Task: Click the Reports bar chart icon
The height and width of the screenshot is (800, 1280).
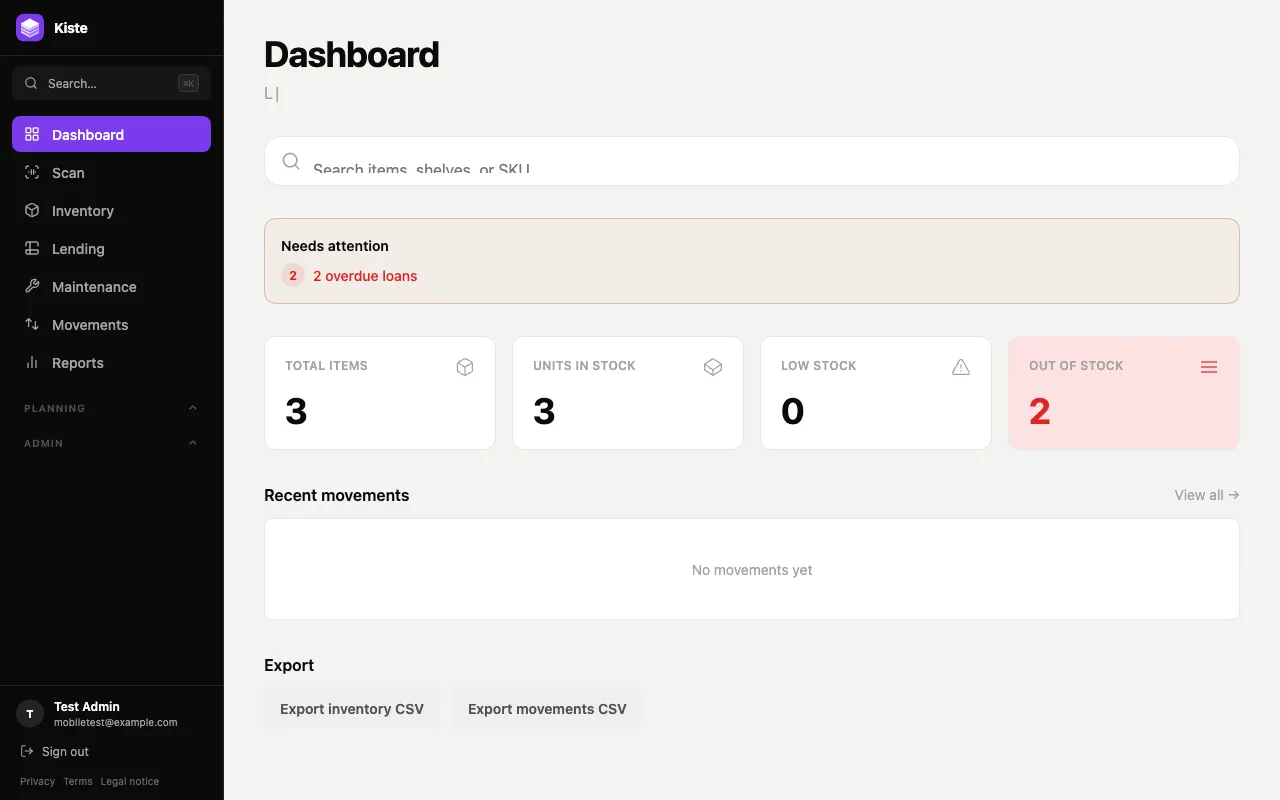Action: click(x=32, y=362)
